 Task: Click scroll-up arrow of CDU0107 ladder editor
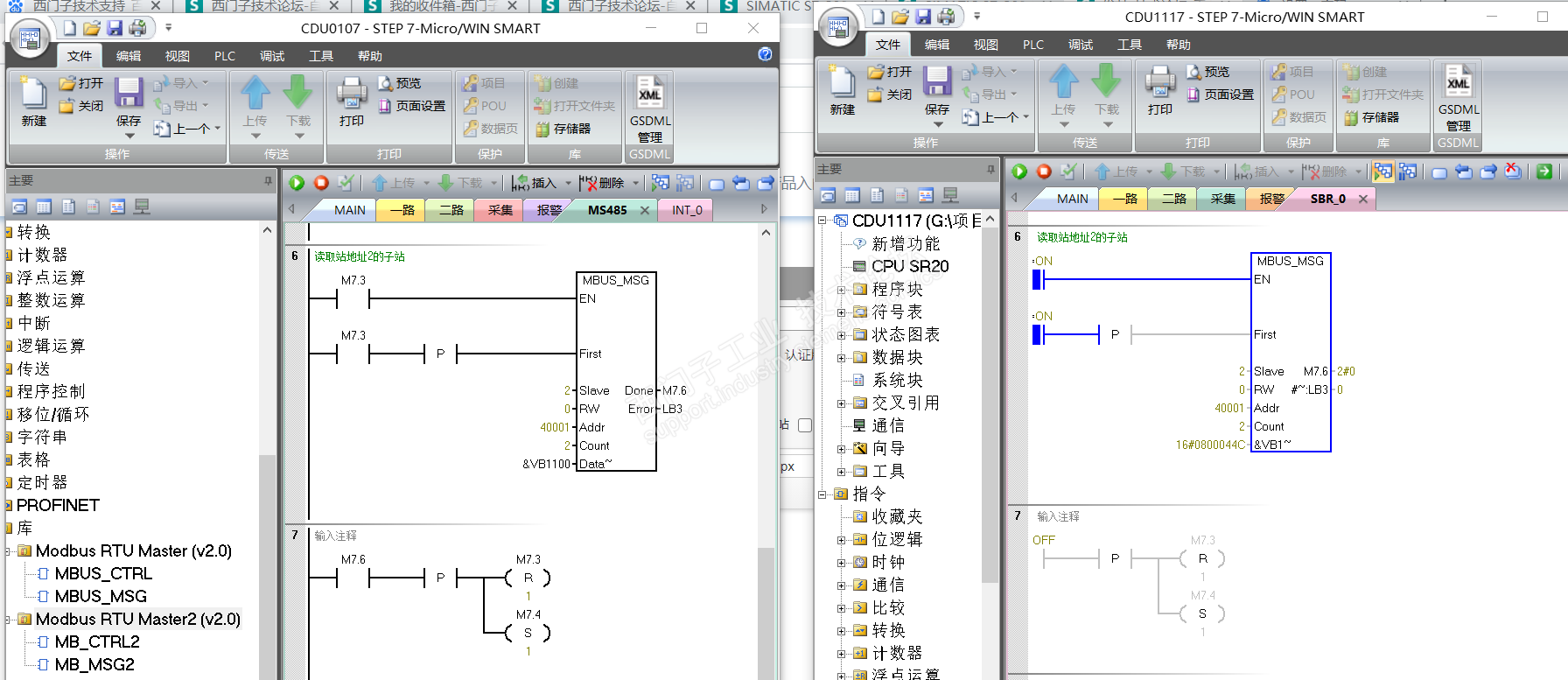(766, 233)
